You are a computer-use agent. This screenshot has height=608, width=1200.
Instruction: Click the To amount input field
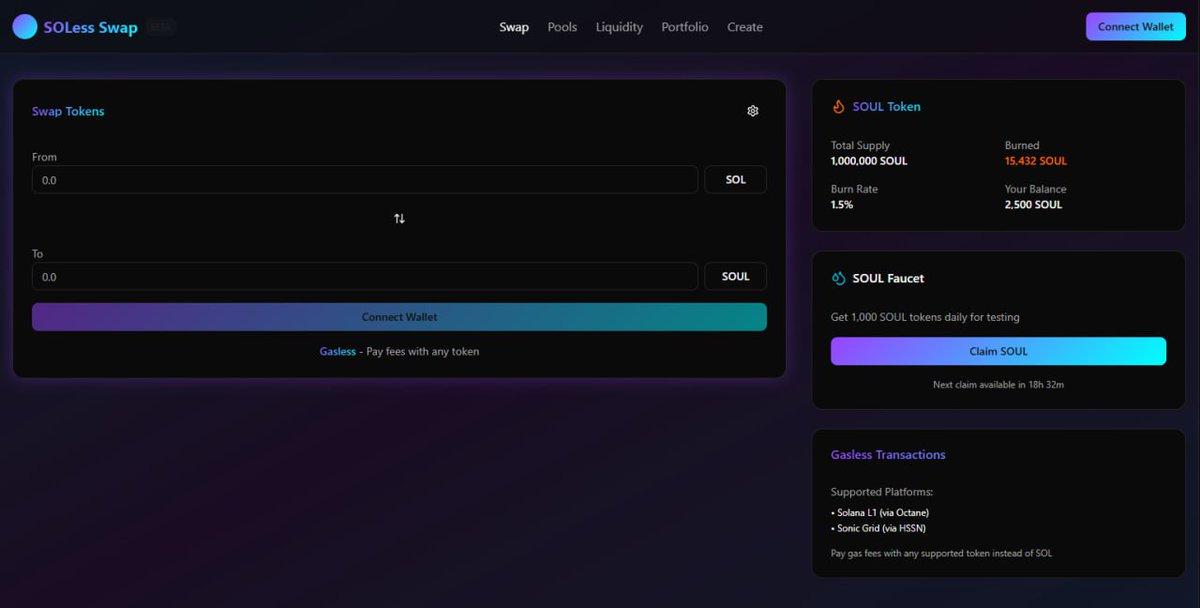pos(365,276)
